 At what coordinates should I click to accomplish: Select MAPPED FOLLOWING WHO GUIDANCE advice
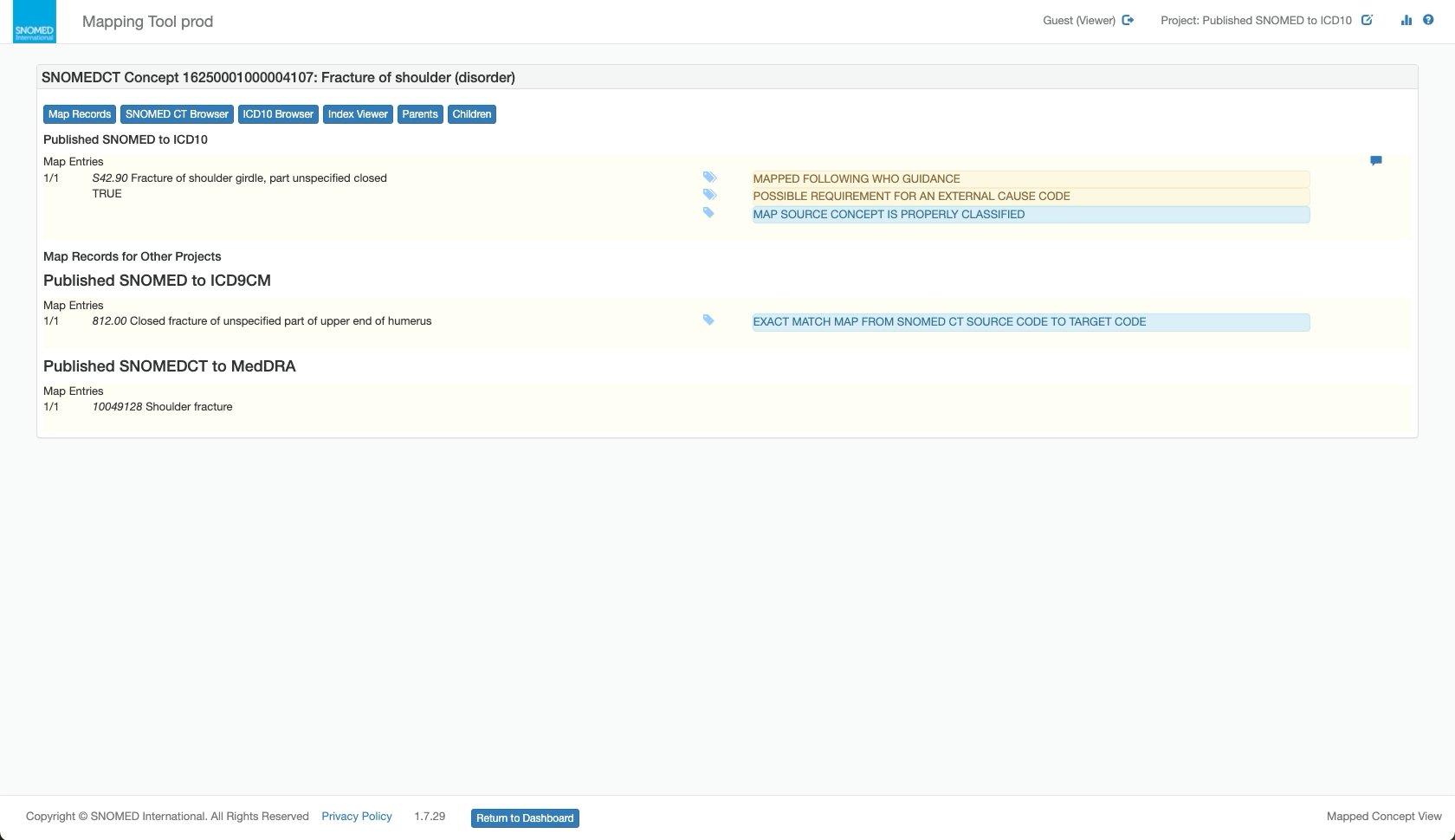point(1031,179)
